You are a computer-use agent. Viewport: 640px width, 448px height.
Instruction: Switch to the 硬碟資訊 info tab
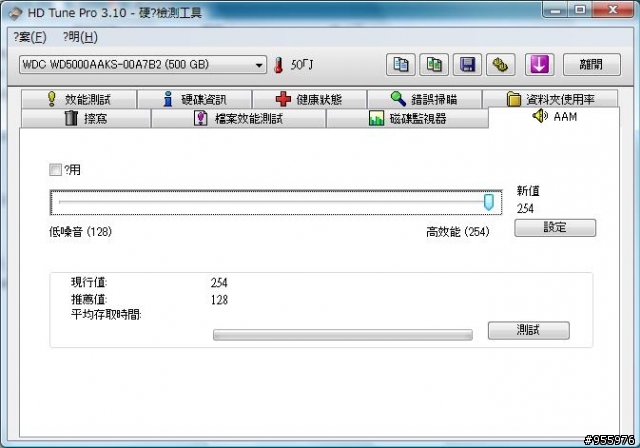[195, 99]
